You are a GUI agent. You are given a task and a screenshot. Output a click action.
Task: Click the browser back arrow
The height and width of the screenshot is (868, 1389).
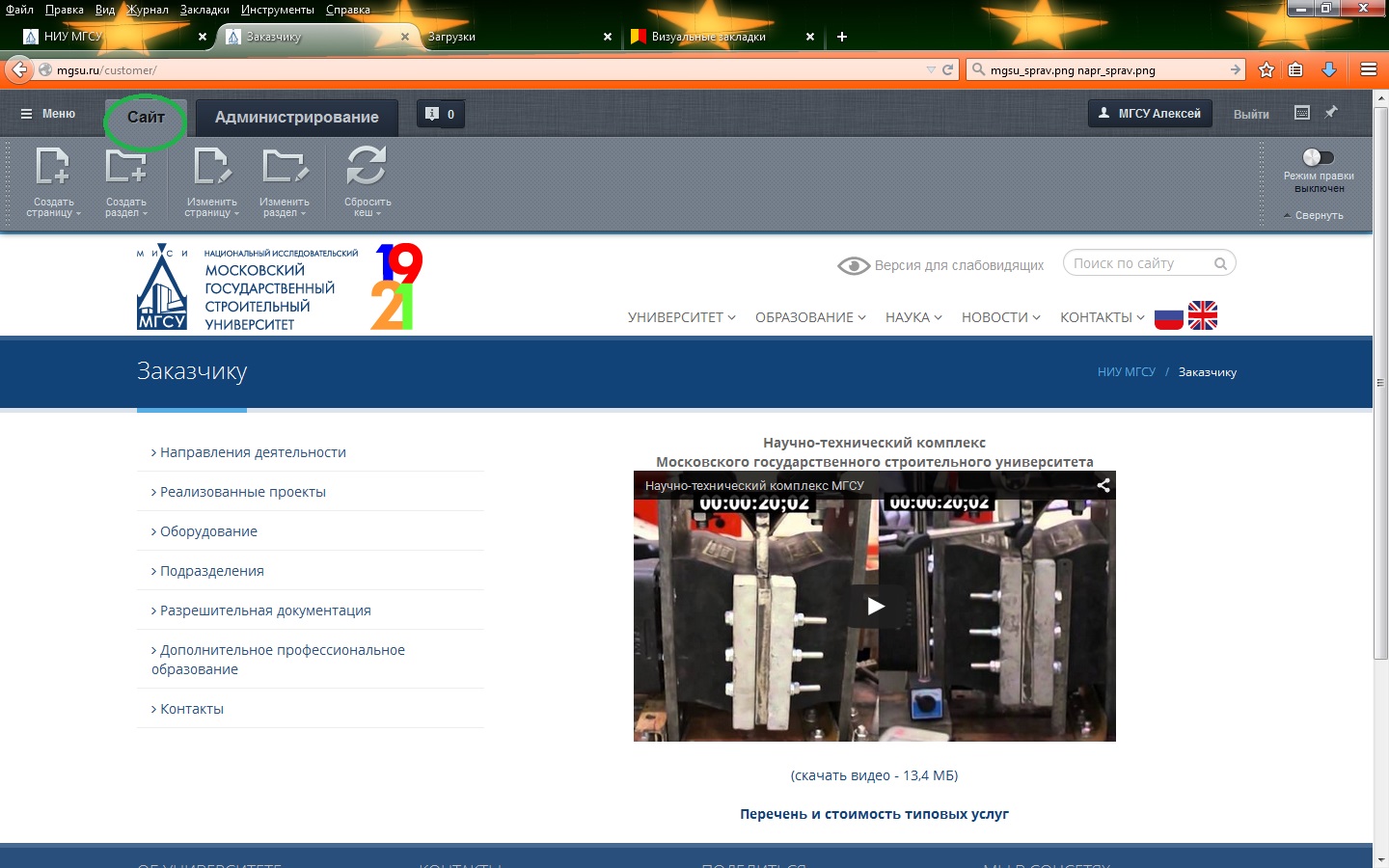coord(19,69)
